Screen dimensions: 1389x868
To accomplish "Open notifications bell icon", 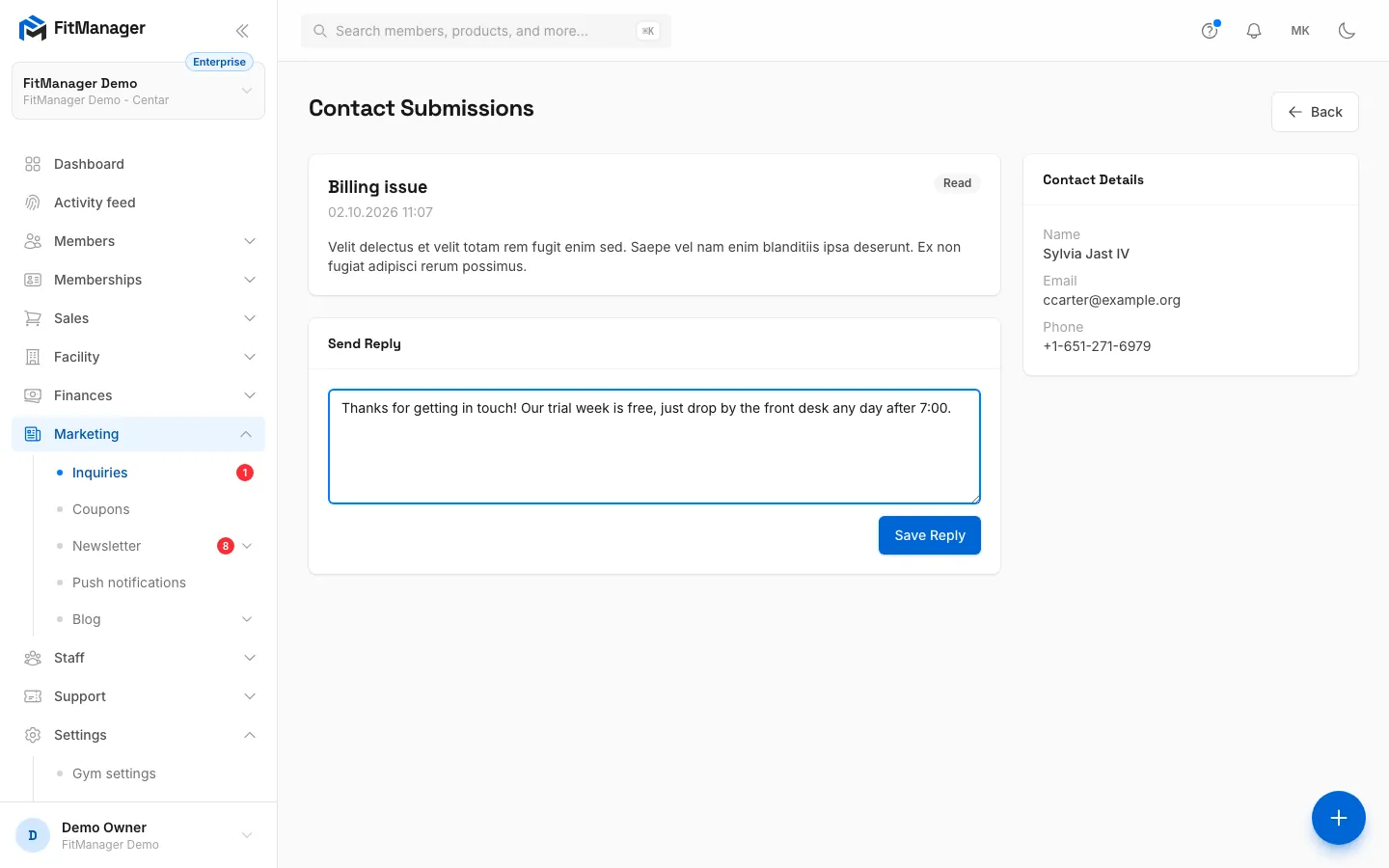I will 1254,31.
